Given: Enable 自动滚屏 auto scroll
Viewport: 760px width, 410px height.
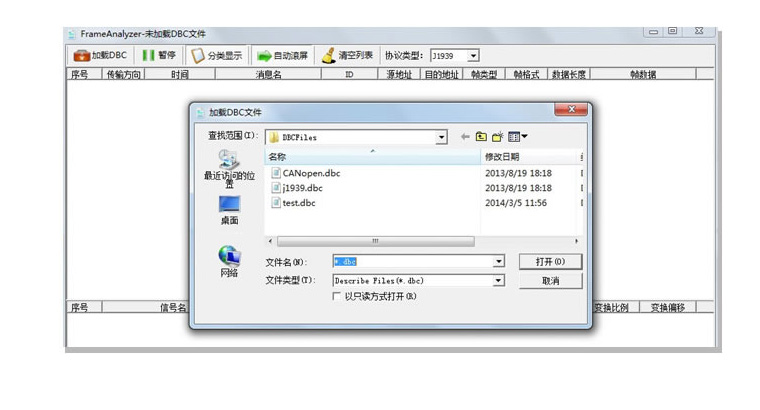Looking at the screenshot, I should 282,56.
